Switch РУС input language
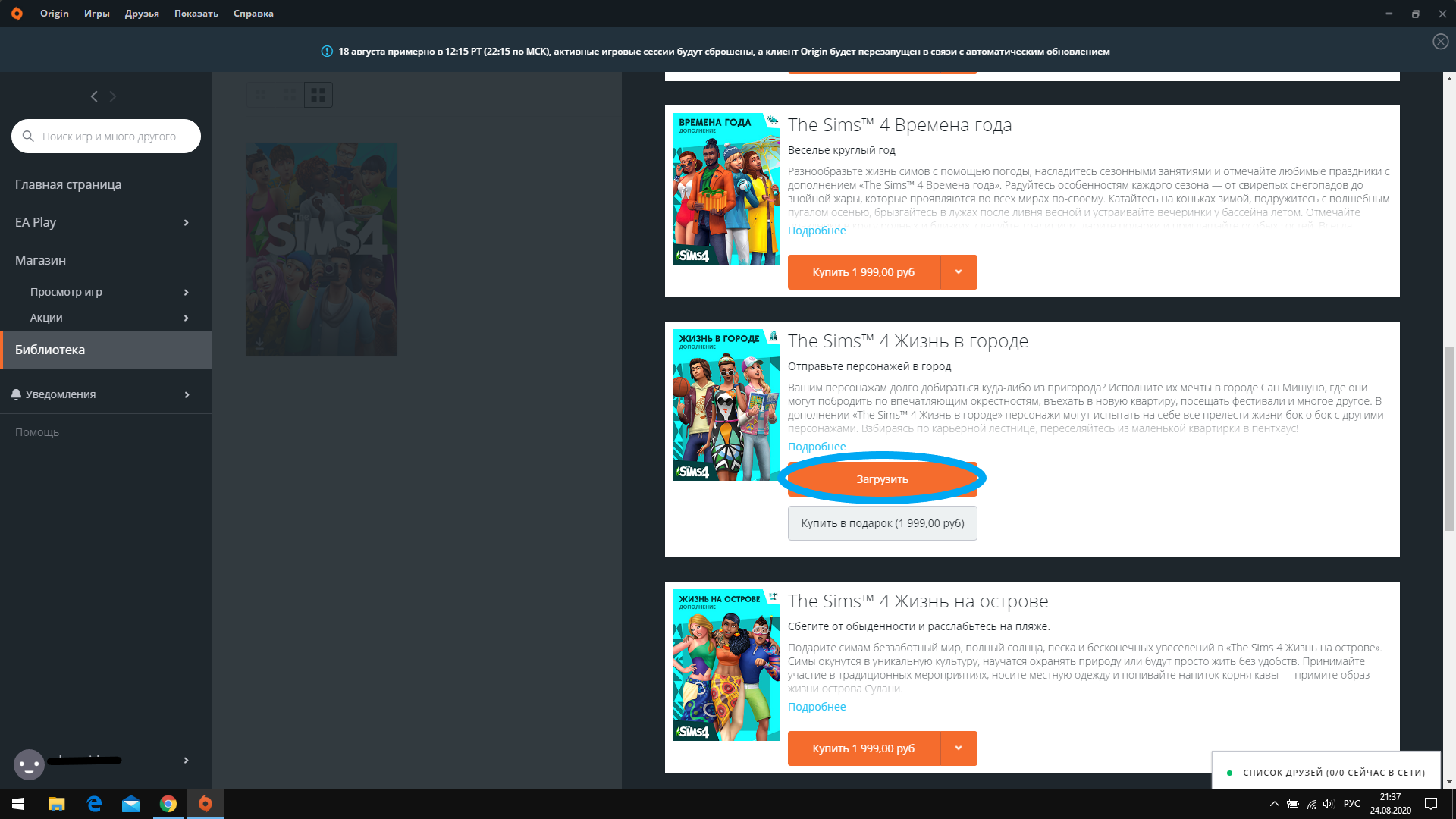This screenshot has width=1456, height=819. click(1352, 804)
